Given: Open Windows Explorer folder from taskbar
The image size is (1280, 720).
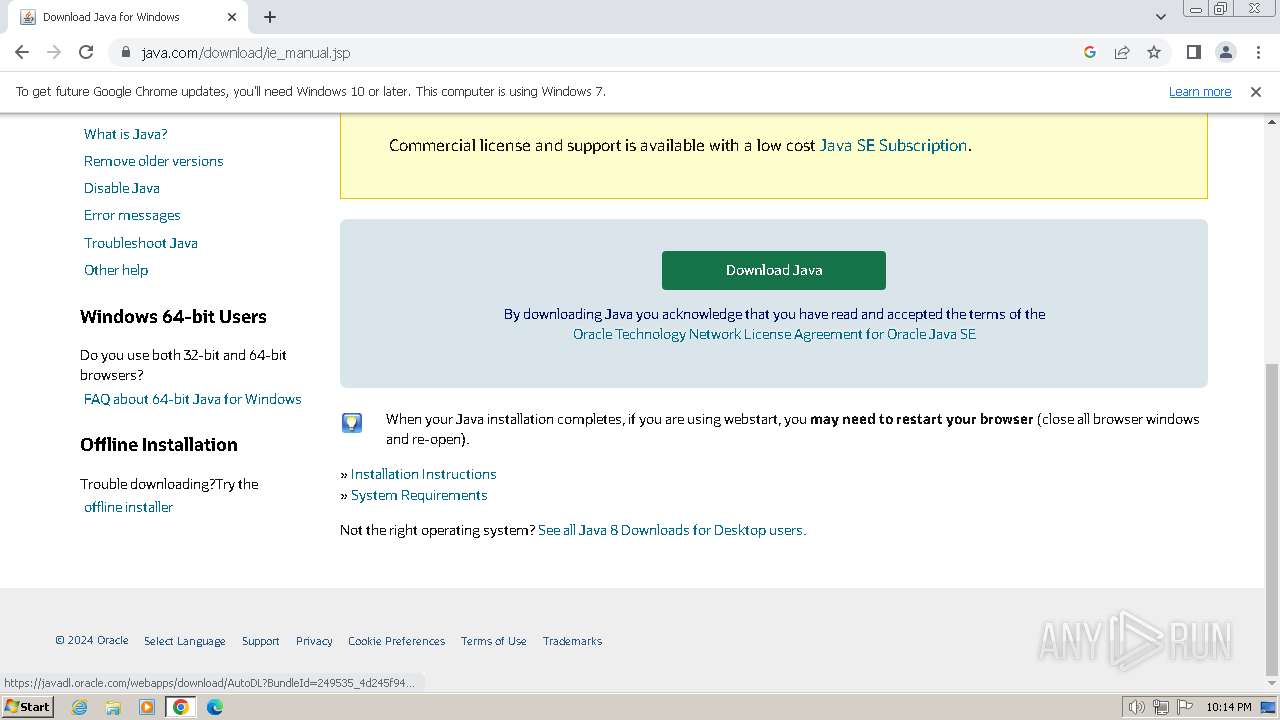Looking at the screenshot, I should coord(113,707).
